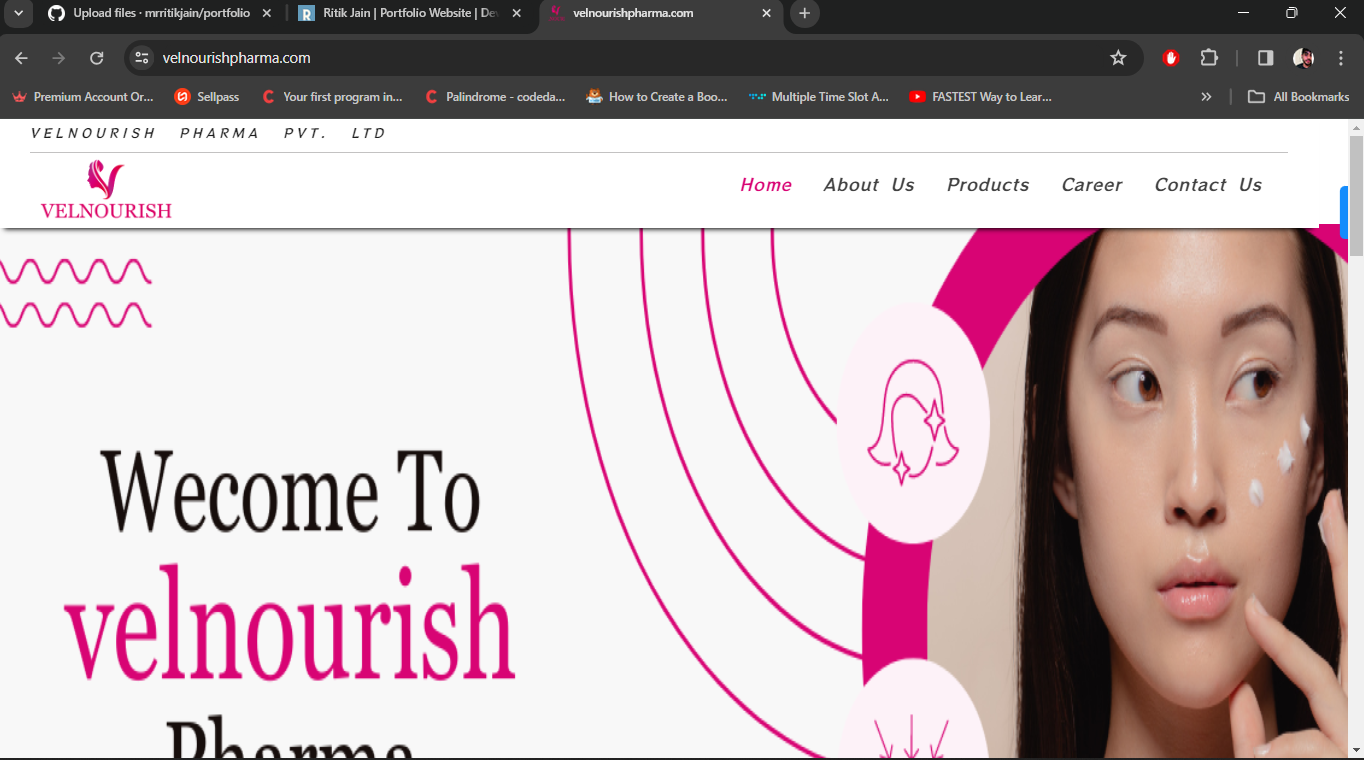This screenshot has width=1364, height=760.
Task: Open a new tab with the plus button
Action: [804, 13]
